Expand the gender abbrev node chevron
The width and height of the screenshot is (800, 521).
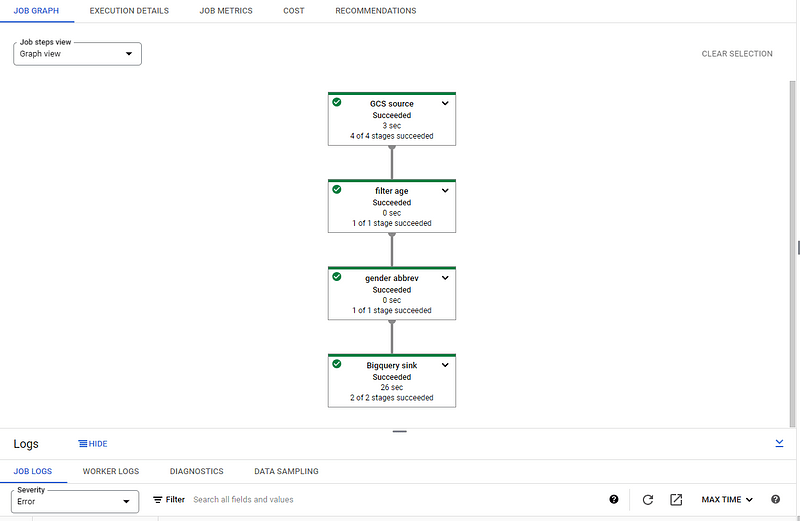[445, 277]
